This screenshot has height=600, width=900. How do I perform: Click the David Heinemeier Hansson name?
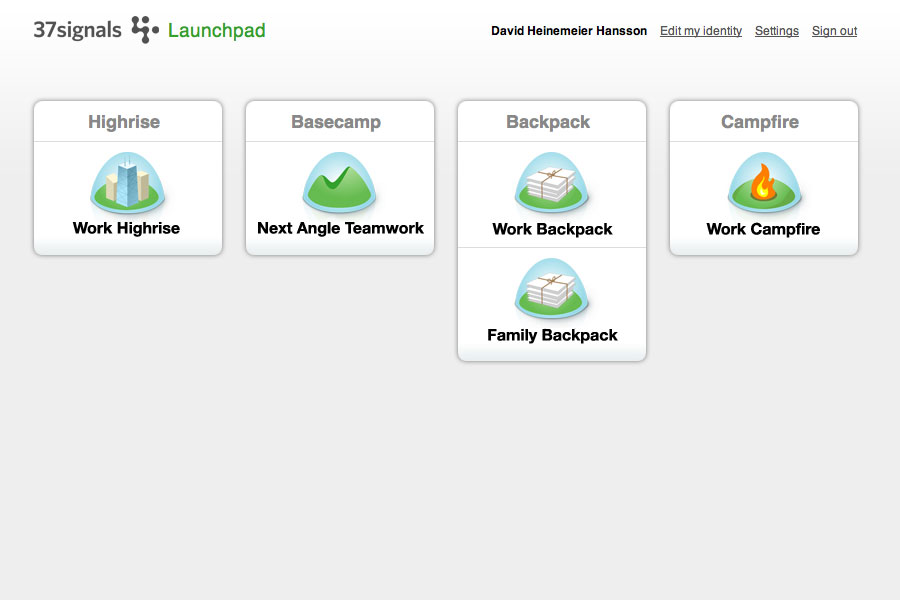(569, 31)
